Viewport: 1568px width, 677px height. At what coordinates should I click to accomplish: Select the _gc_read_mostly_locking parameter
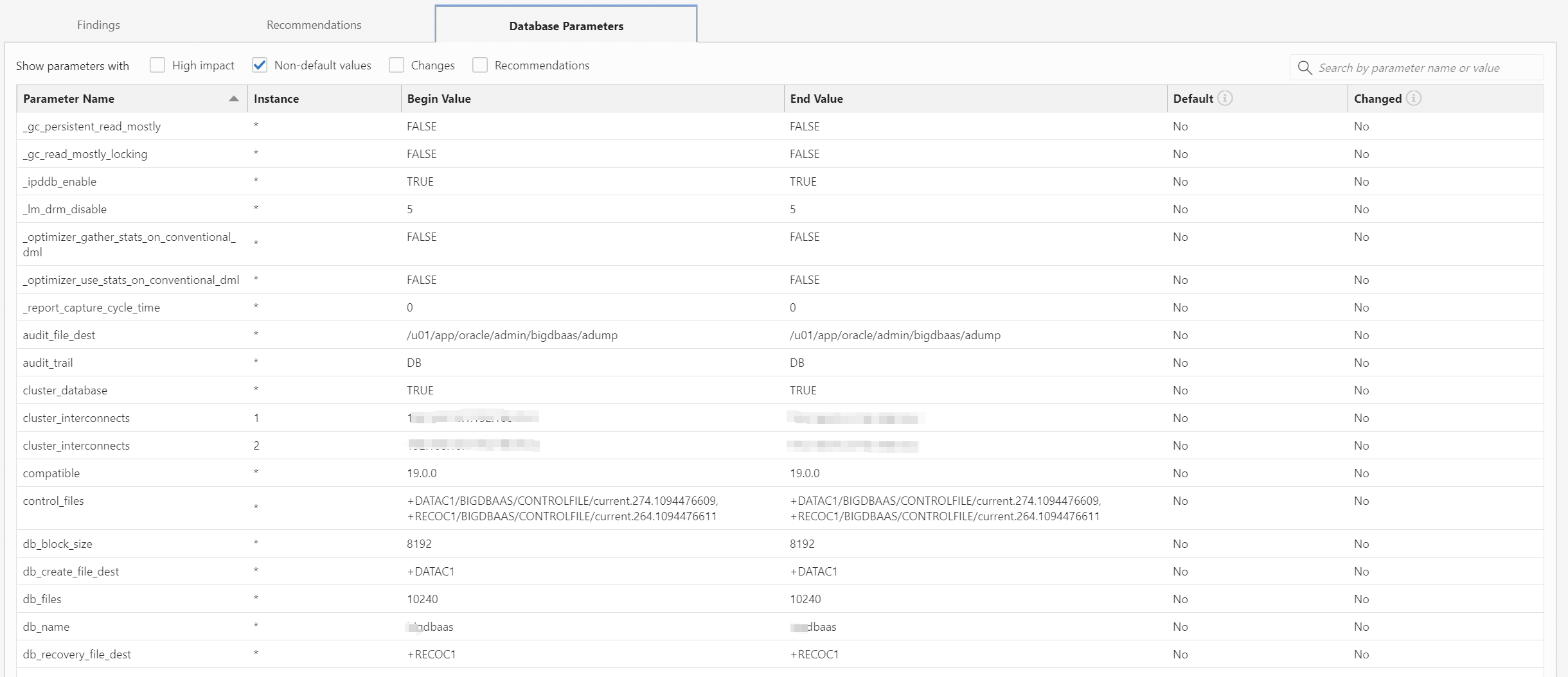85,154
